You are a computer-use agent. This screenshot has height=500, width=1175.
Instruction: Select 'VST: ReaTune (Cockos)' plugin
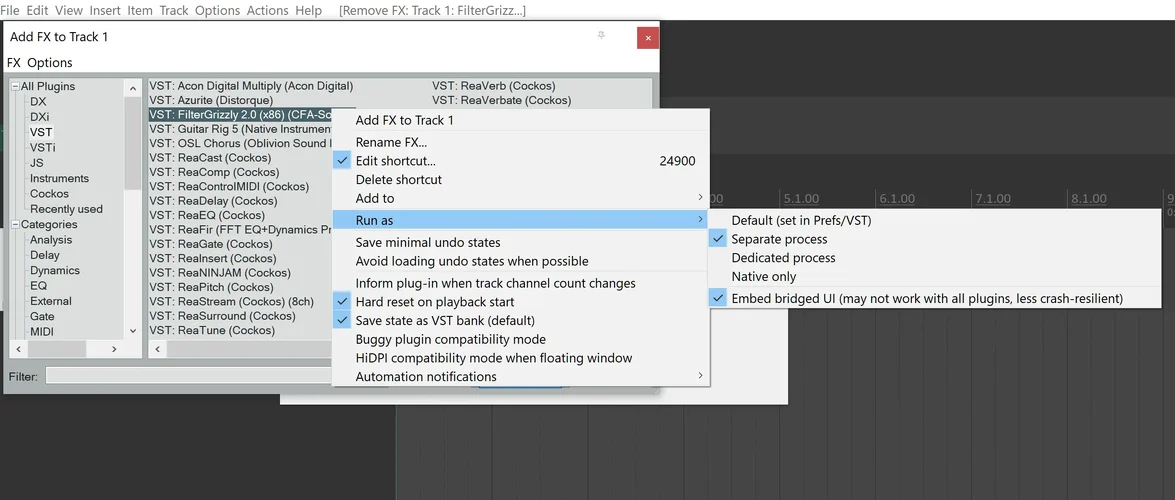[x=211, y=331]
